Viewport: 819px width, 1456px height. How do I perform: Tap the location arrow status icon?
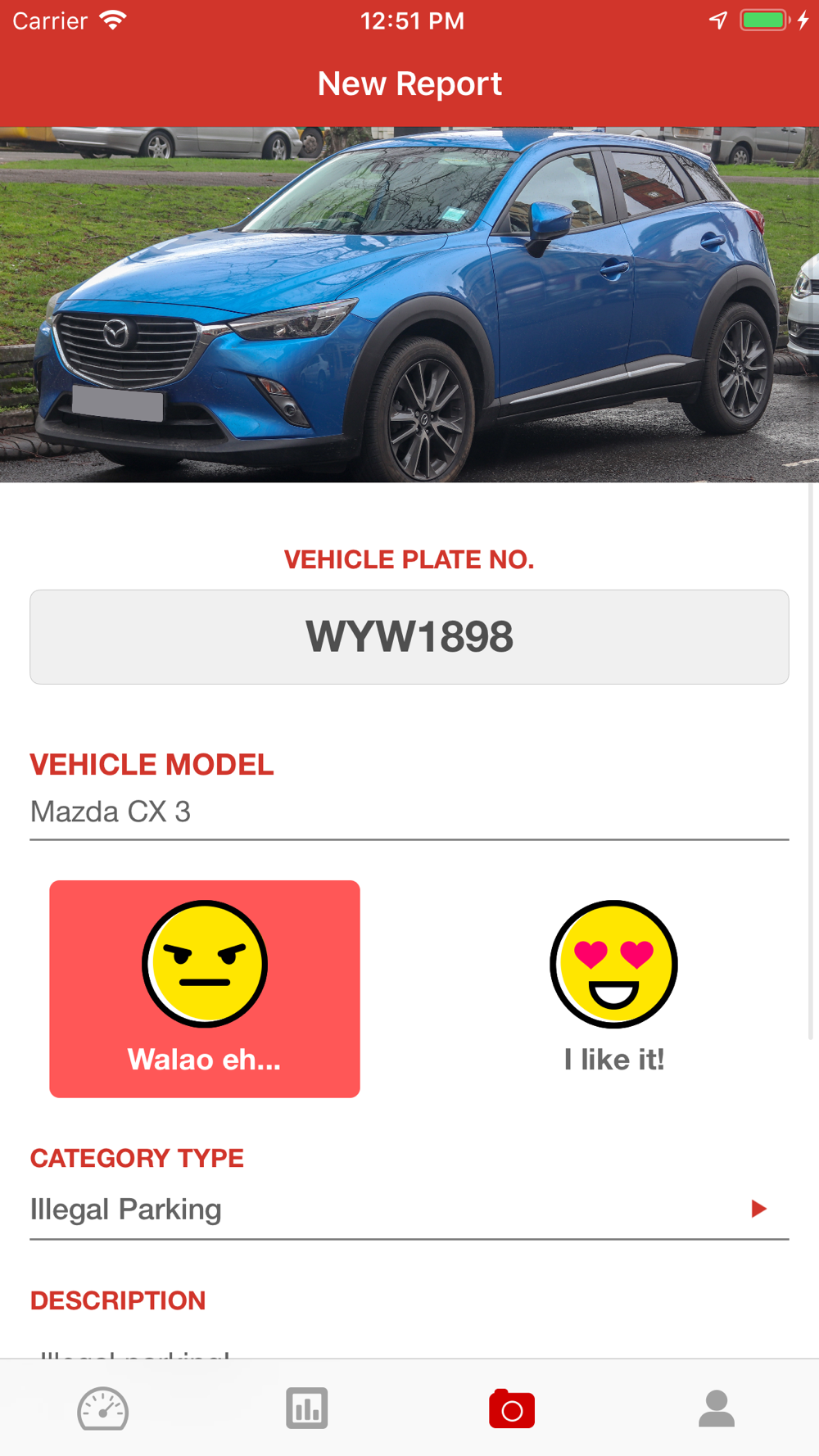(718, 20)
